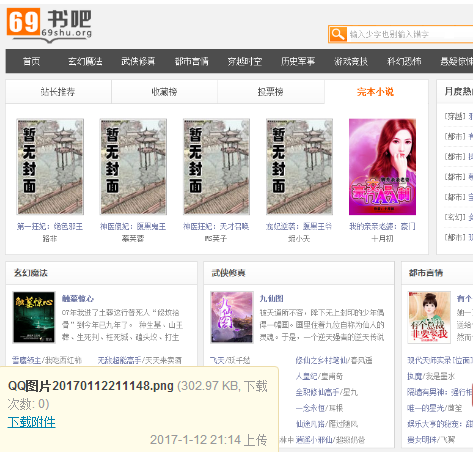This screenshot has width=473, height=452.
Task: Open the 第一狂妃 book title link
Action: click(50, 227)
